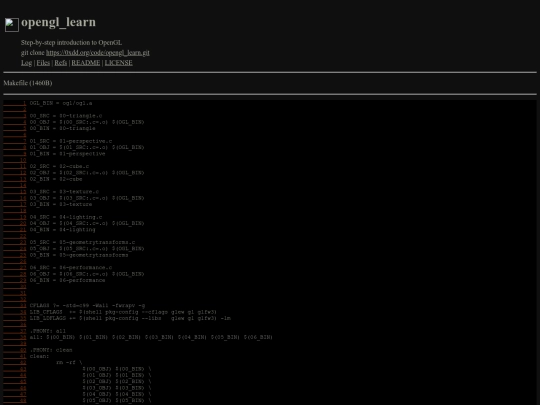The width and height of the screenshot is (540, 405).
Task: Click the '02_BIN = 02-cube' line
Action: [56, 179]
